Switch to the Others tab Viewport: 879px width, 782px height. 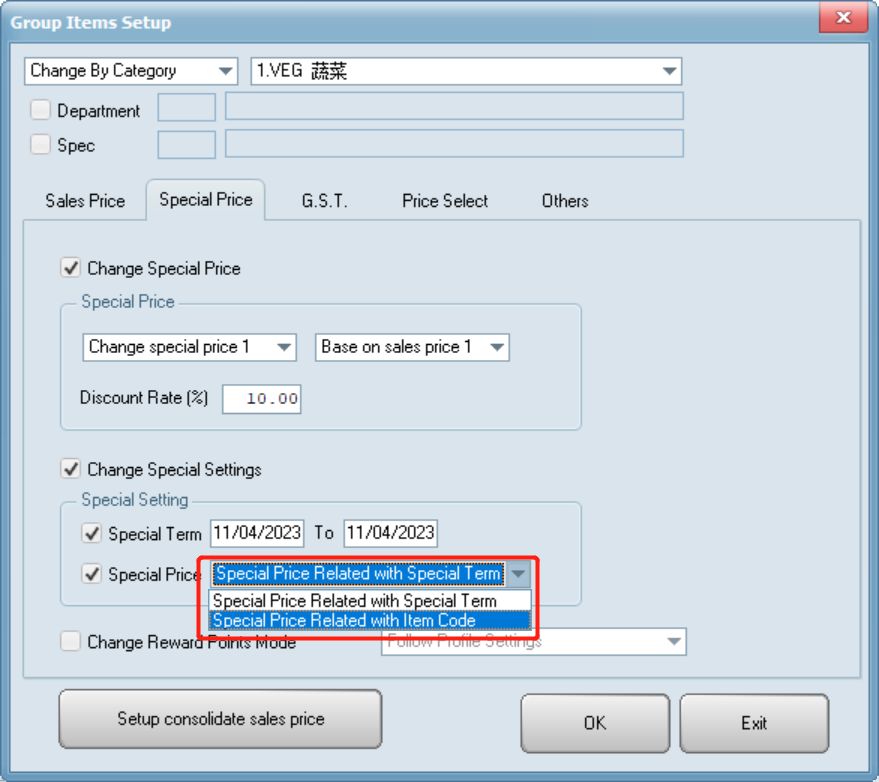[565, 201]
